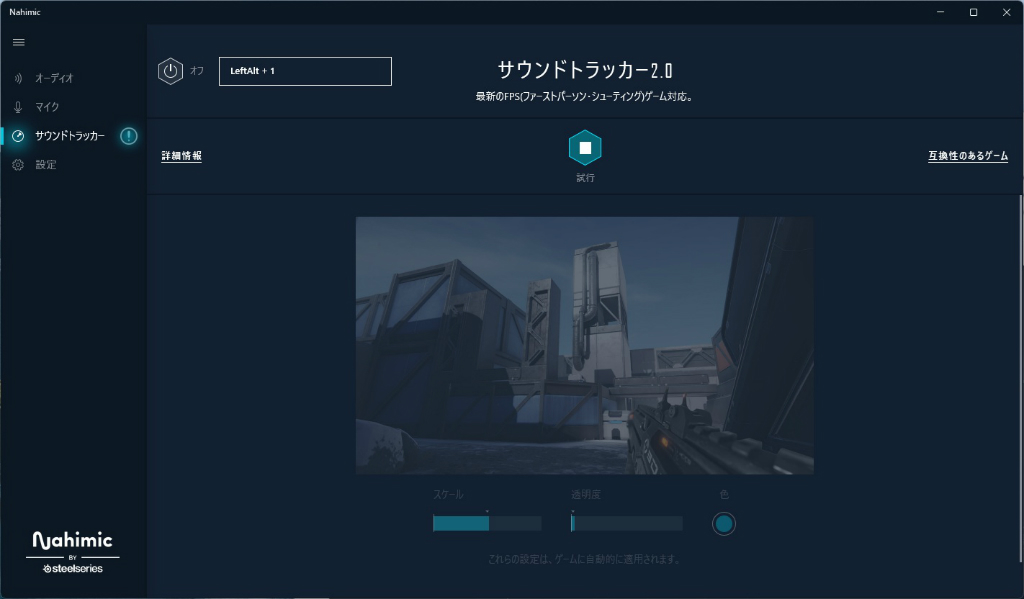Image resolution: width=1024 pixels, height=599 pixels.
Task: Stop the trial with hexagon stop button
Action: [x=585, y=148]
